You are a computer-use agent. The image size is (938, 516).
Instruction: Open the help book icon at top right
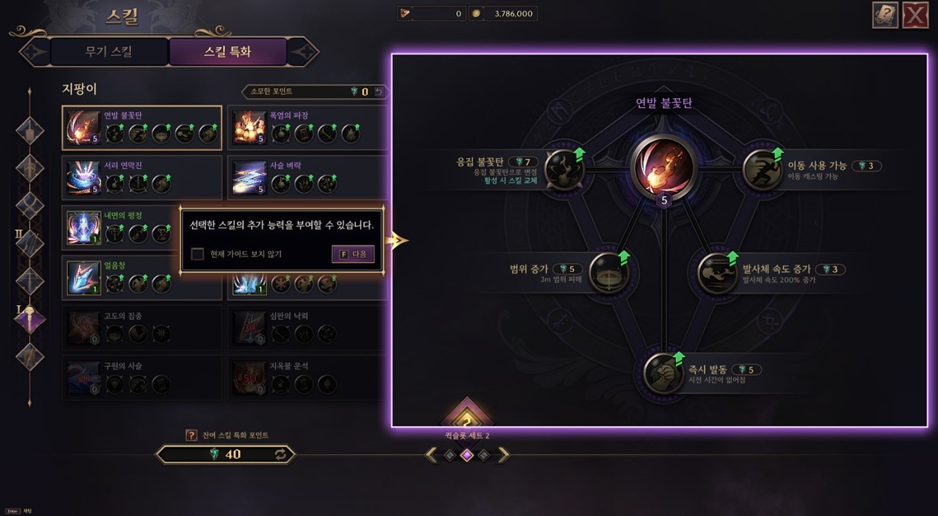click(885, 15)
